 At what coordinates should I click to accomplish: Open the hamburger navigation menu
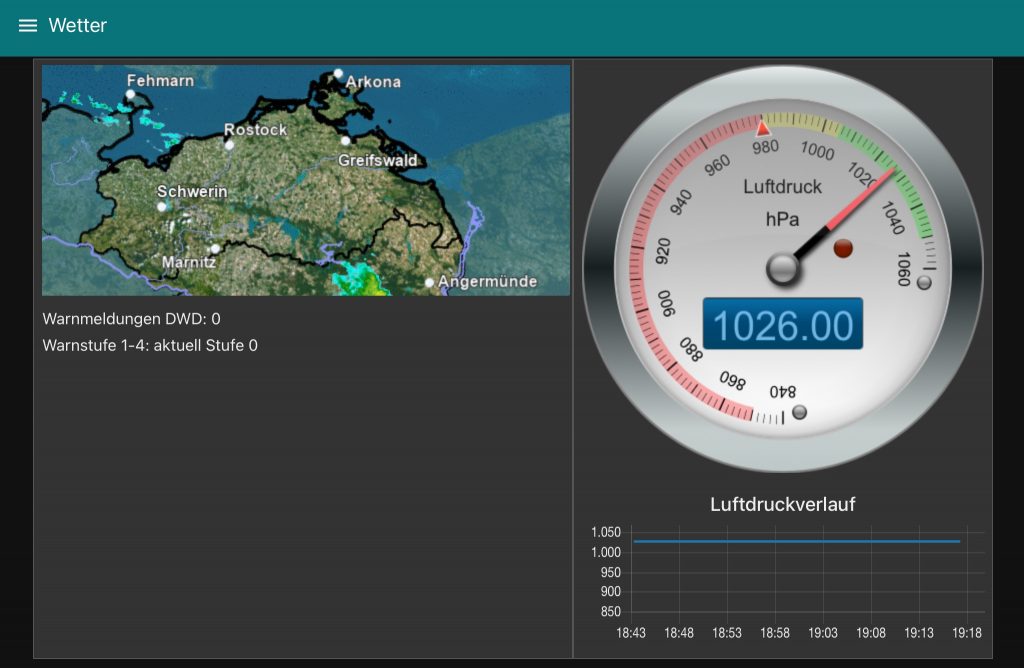27,26
